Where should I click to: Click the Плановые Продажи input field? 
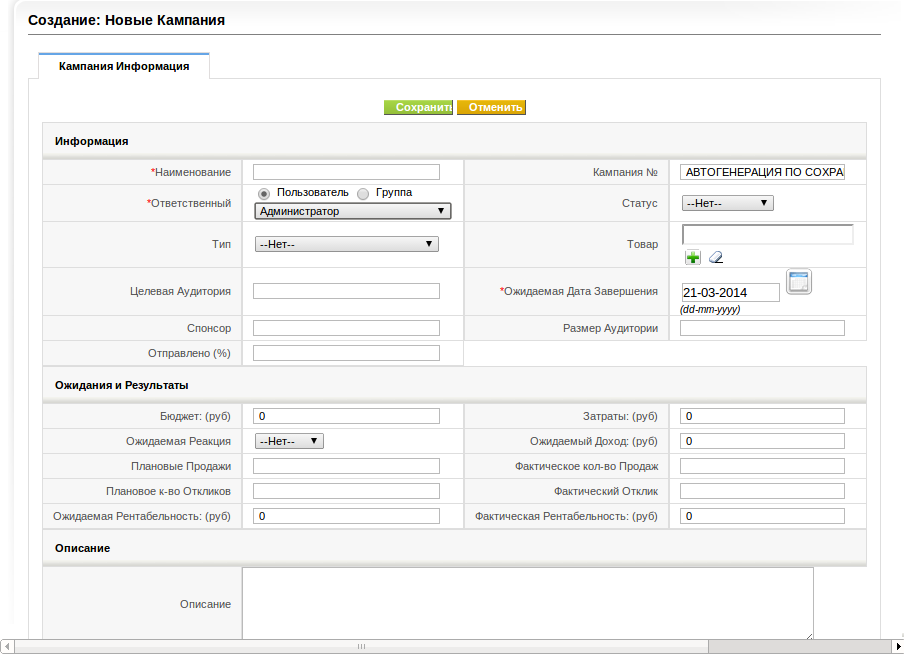tap(346, 466)
